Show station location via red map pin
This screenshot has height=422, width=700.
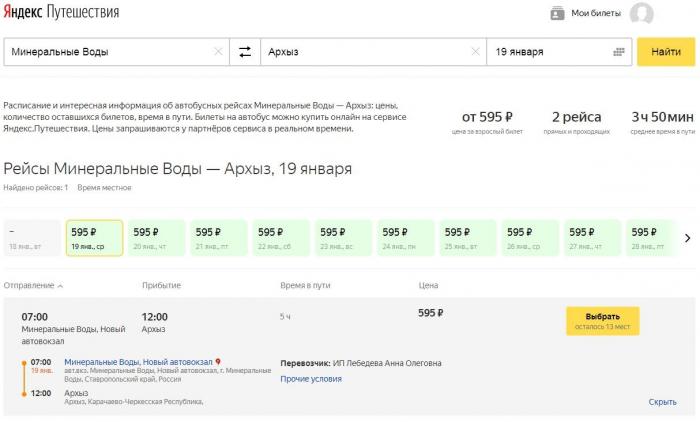[218, 362]
